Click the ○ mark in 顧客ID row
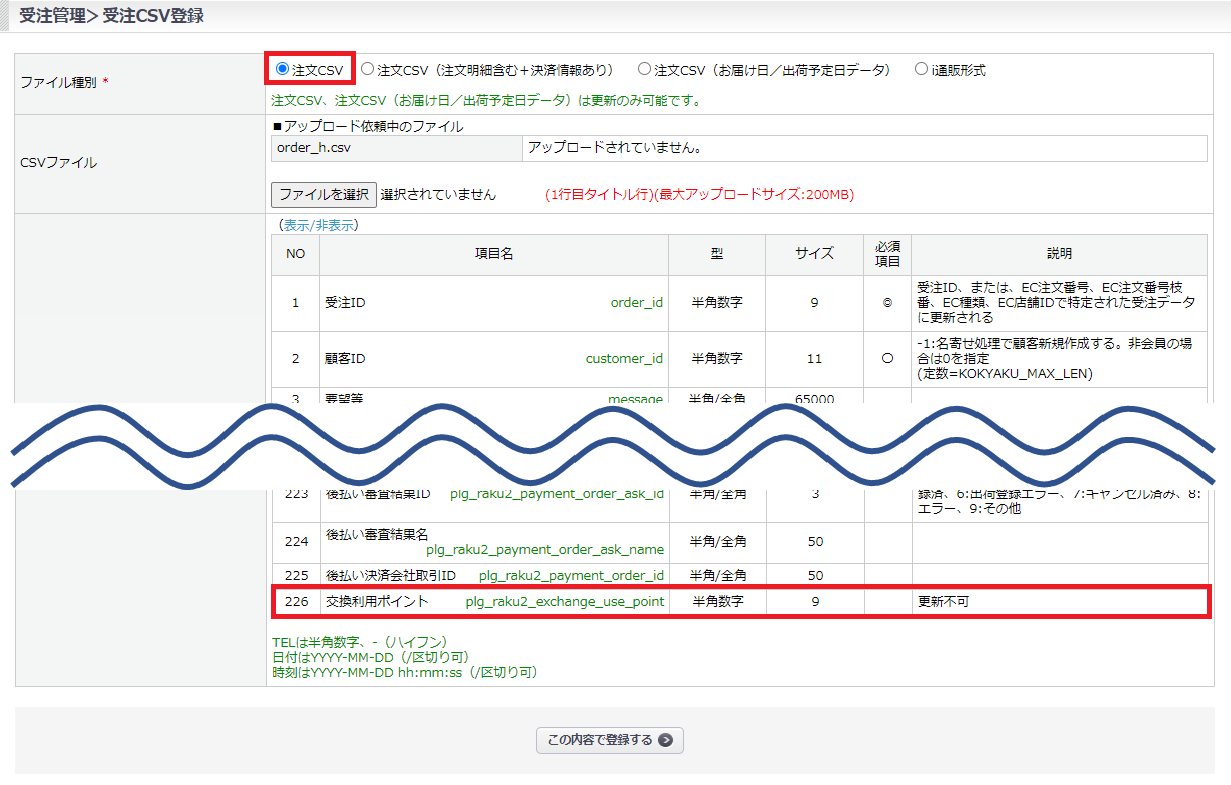The image size is (1231, 785). (x=887, y=358)
